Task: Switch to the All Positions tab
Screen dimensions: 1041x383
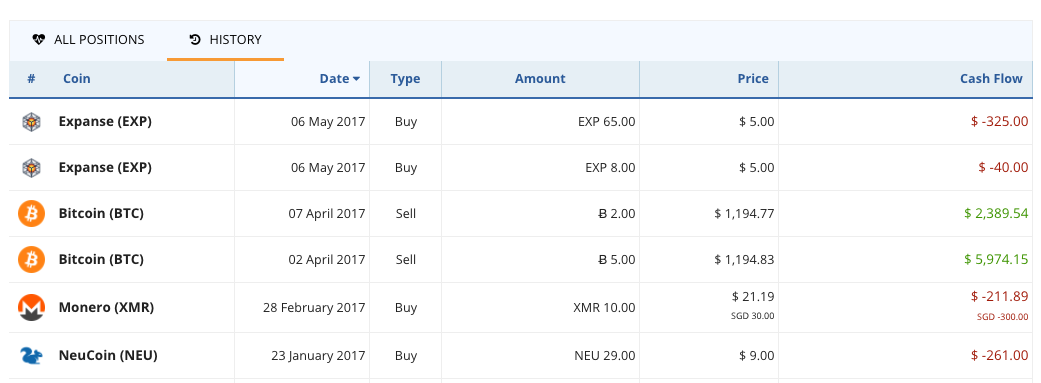Action: pyautogui.click(x=88, y=40)
